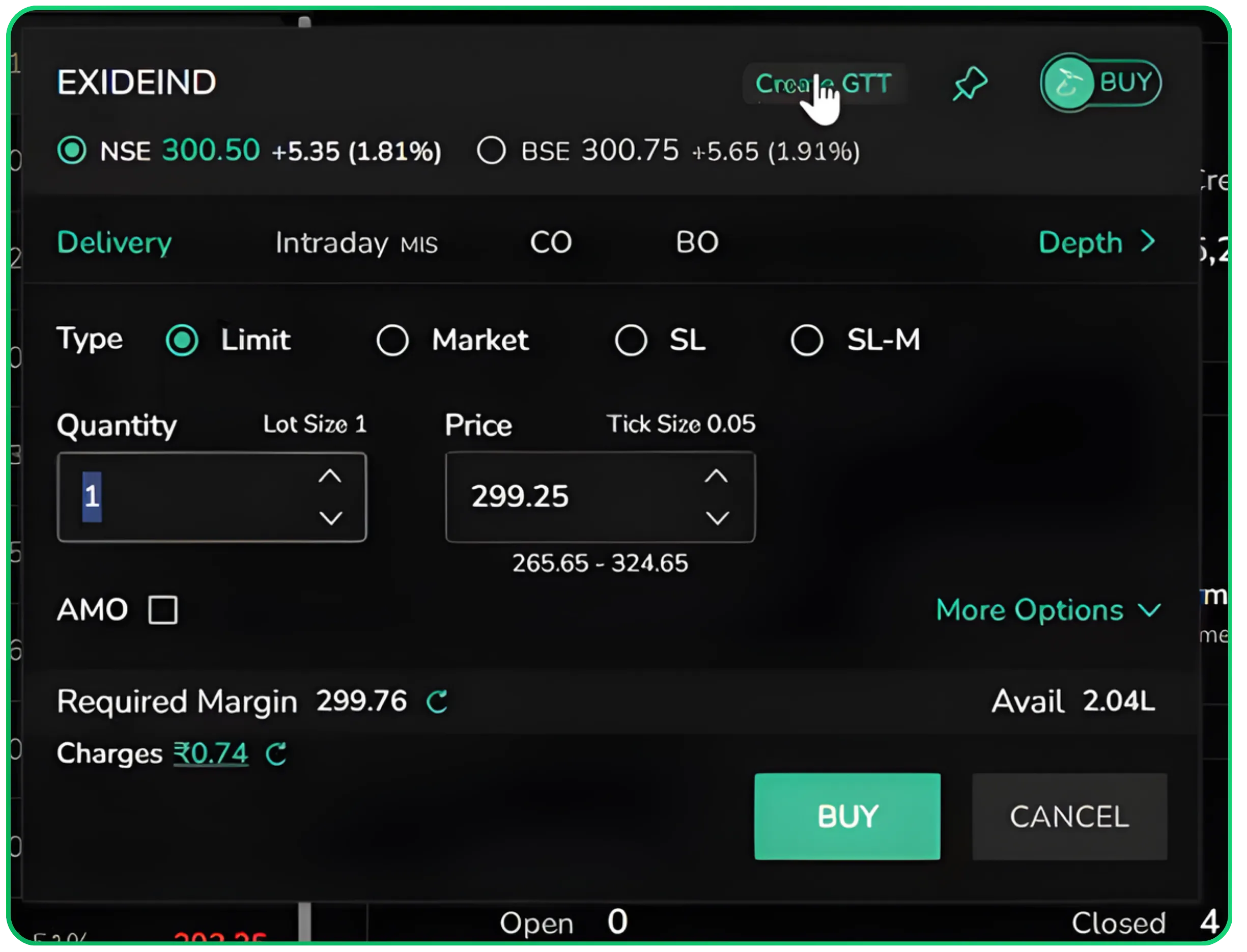The width and height of the screenshot is (1247, 952).
Task: Refresh the Required Margin value
Action: coord(437,702)
